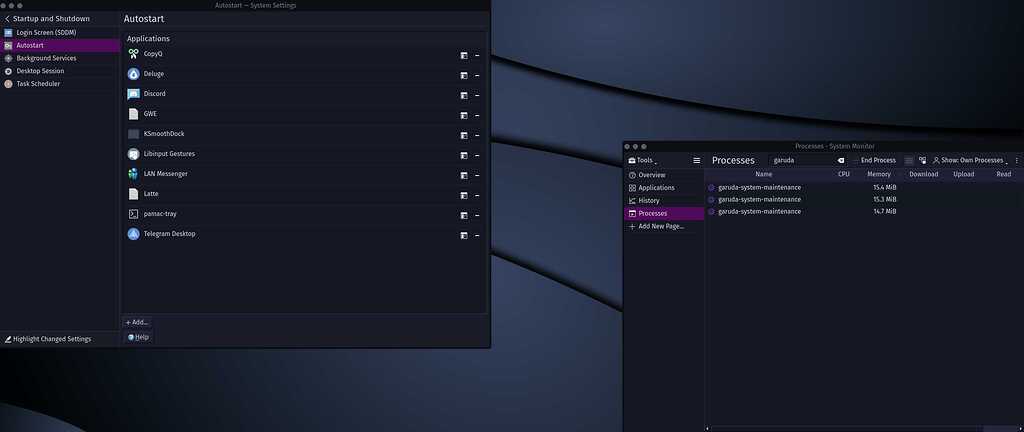Open properties icon for Telegram Desktop entry
Viewport: 1024px width, 432px height.
(464, 235)
